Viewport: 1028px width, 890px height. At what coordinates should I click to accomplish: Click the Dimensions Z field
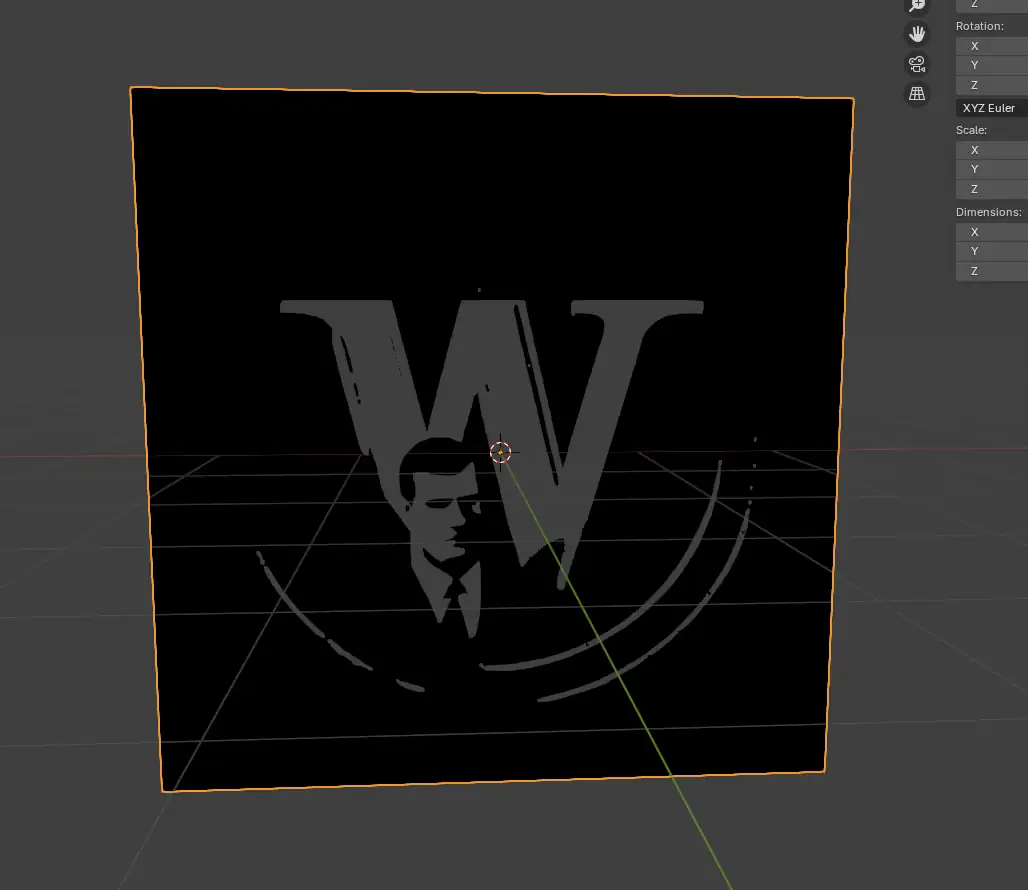(x=991, y=271)
